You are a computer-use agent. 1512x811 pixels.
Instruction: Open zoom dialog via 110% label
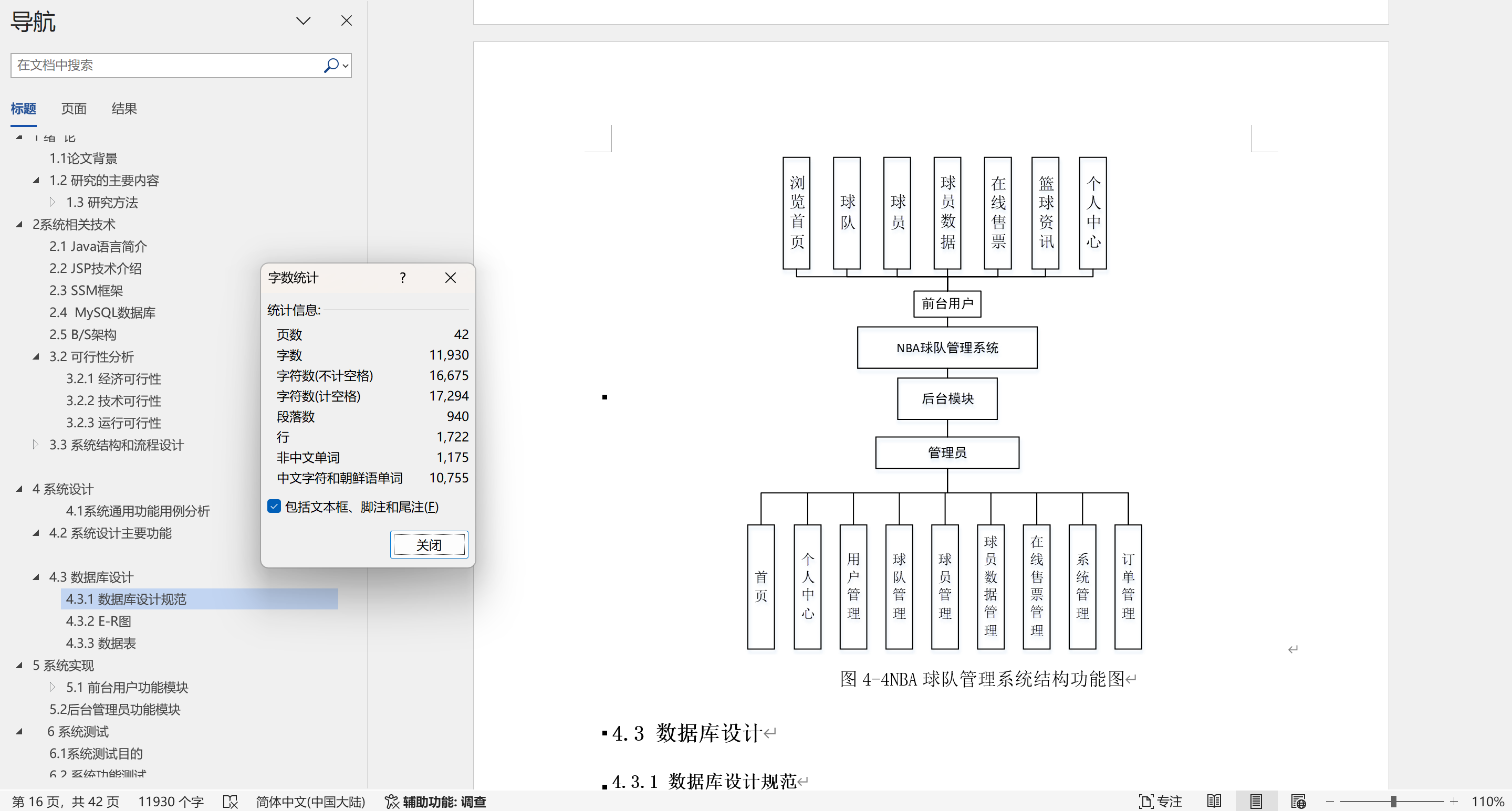click(x=1487, y=802)
